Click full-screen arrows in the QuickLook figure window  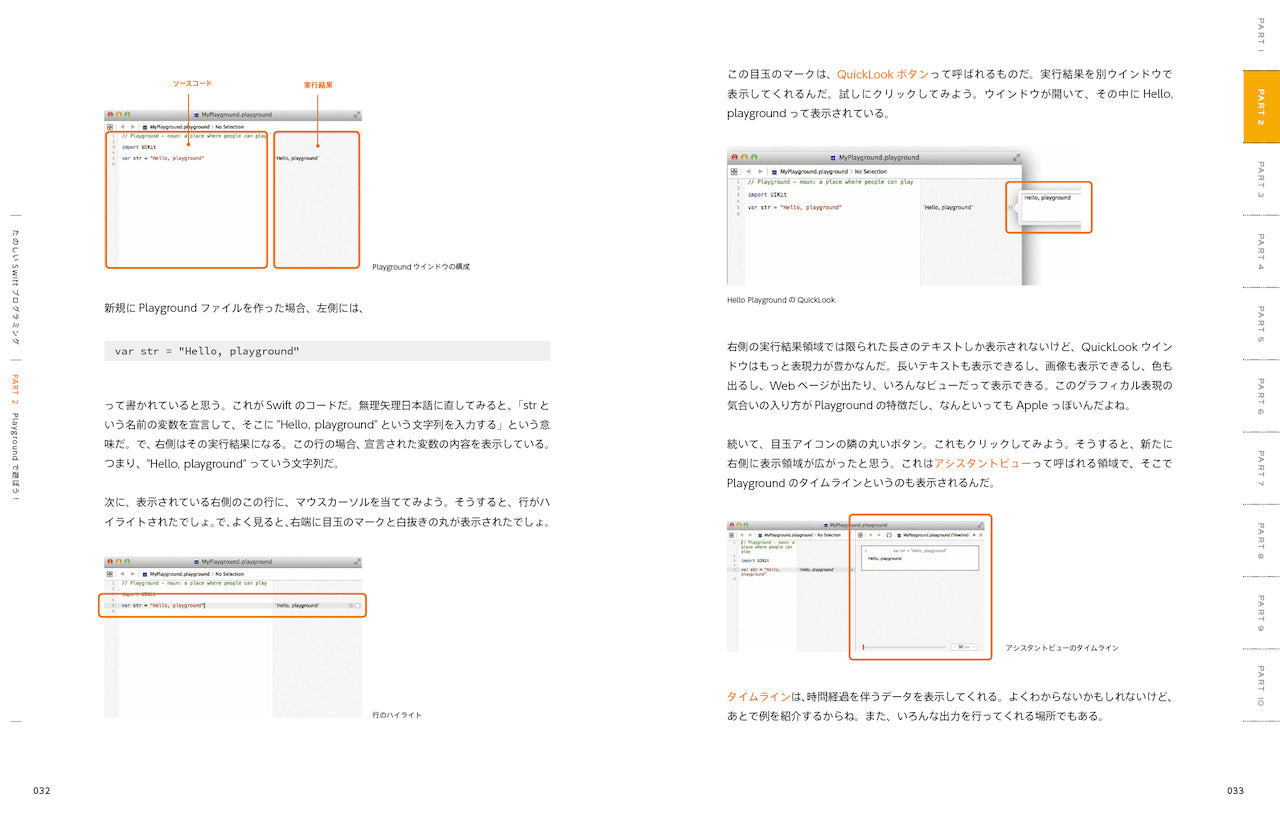click(1016, 157)
